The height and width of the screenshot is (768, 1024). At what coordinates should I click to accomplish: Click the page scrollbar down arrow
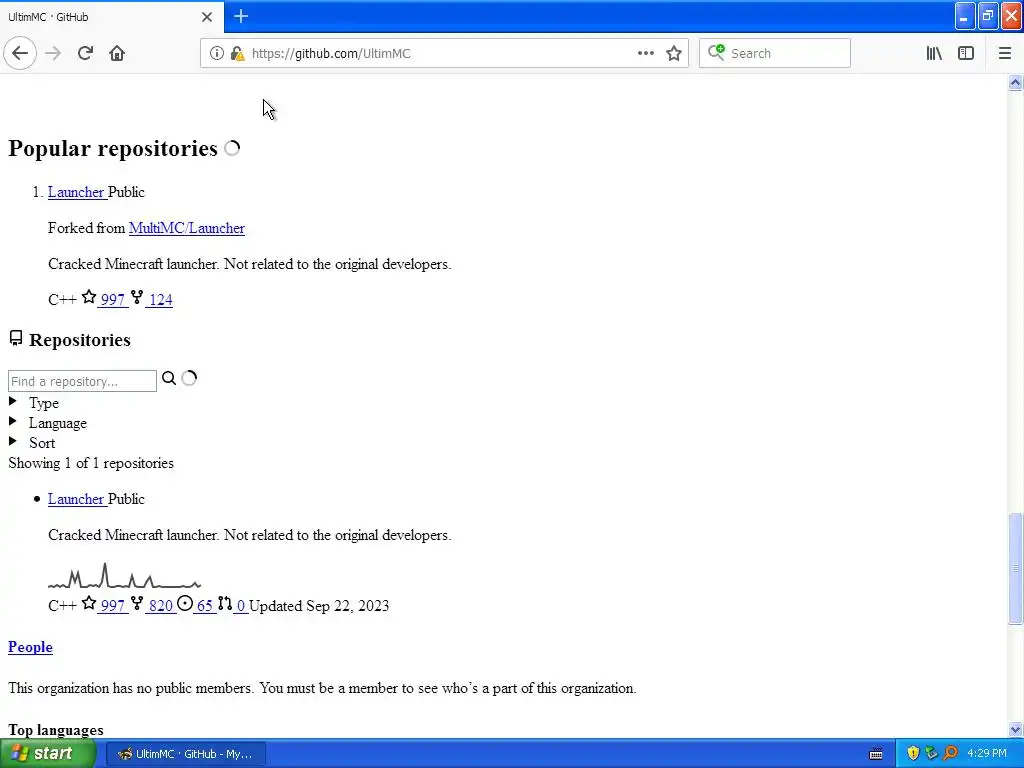(1015, 729)
